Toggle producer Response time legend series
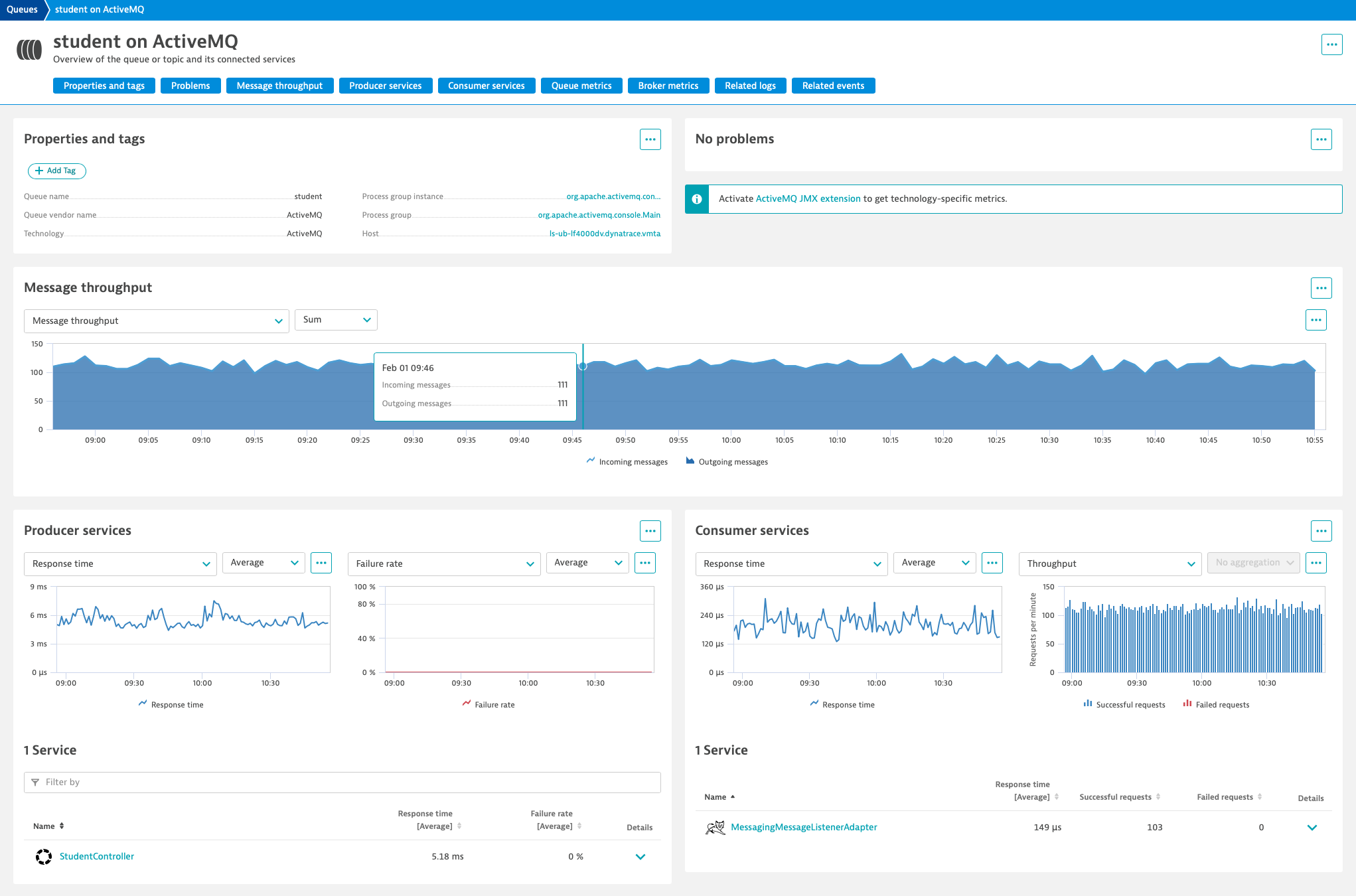Screen dimensions: 1356x896 pos(171,705)
